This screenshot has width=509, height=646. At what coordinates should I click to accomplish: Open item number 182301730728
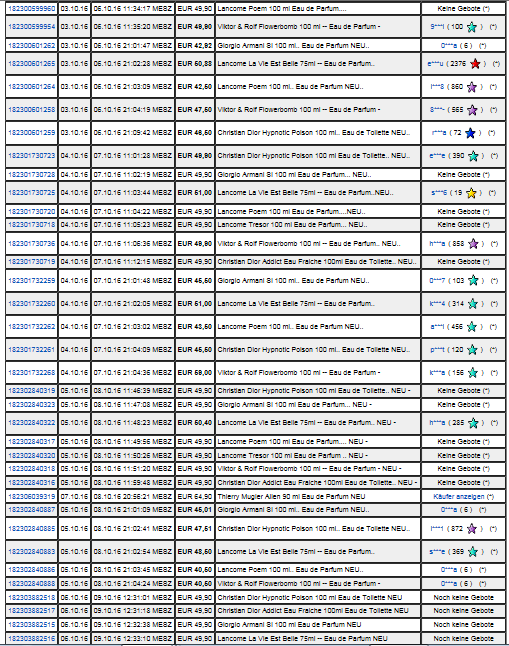coord(32,175)
